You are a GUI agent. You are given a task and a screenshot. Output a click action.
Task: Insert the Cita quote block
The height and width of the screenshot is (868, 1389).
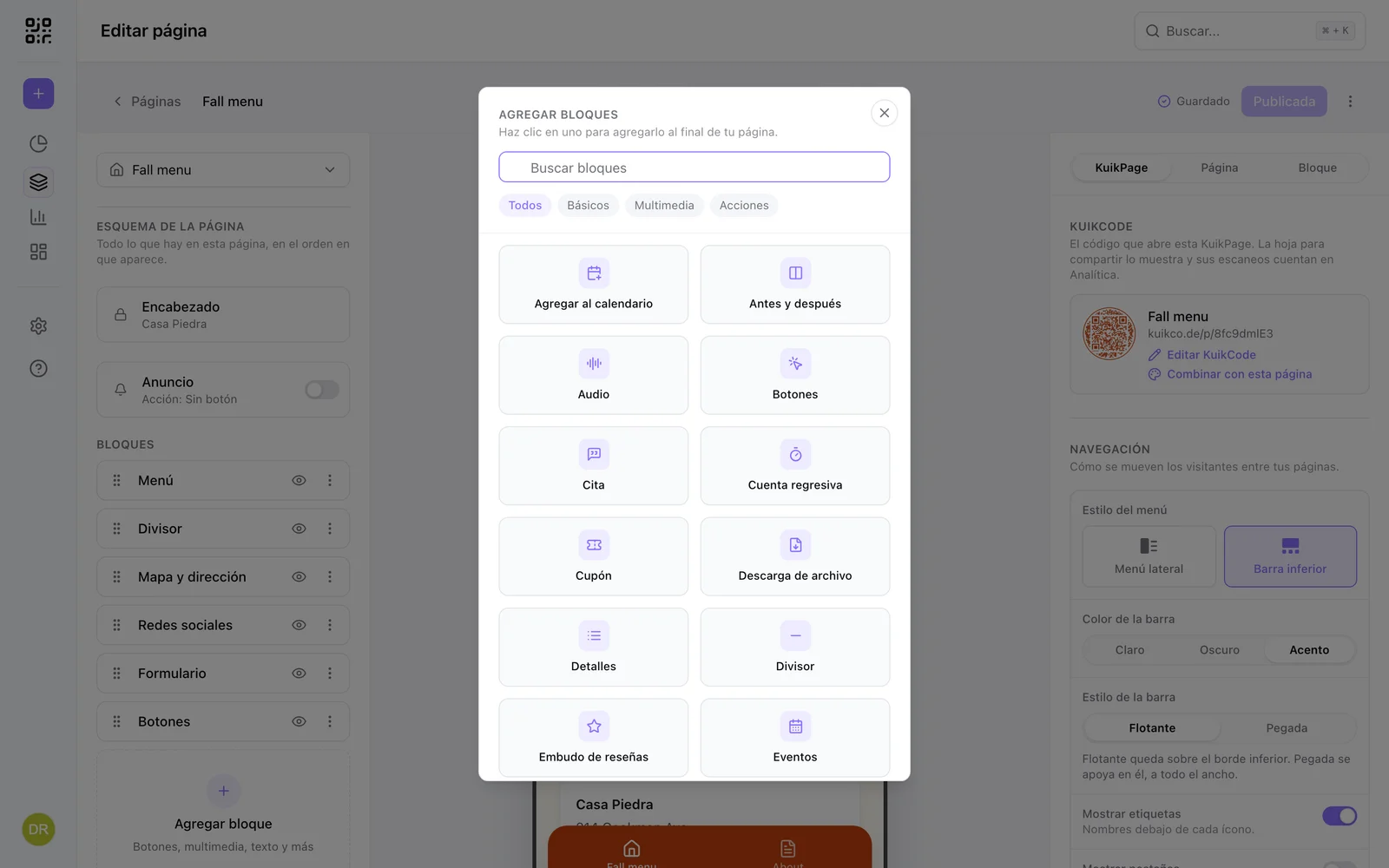tap(594, 466)
